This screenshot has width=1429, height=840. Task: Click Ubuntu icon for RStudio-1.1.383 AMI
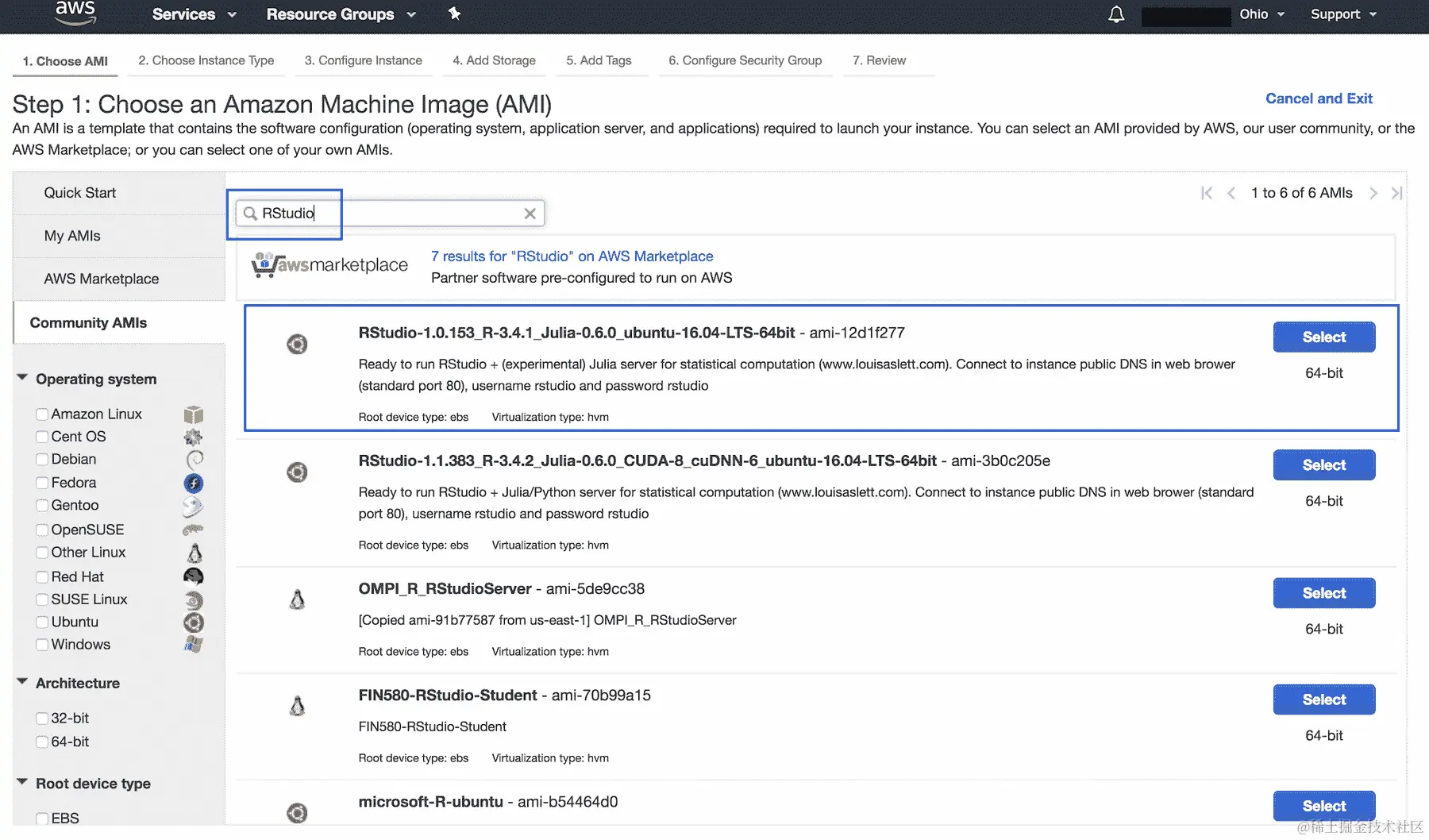pos(297,472)
